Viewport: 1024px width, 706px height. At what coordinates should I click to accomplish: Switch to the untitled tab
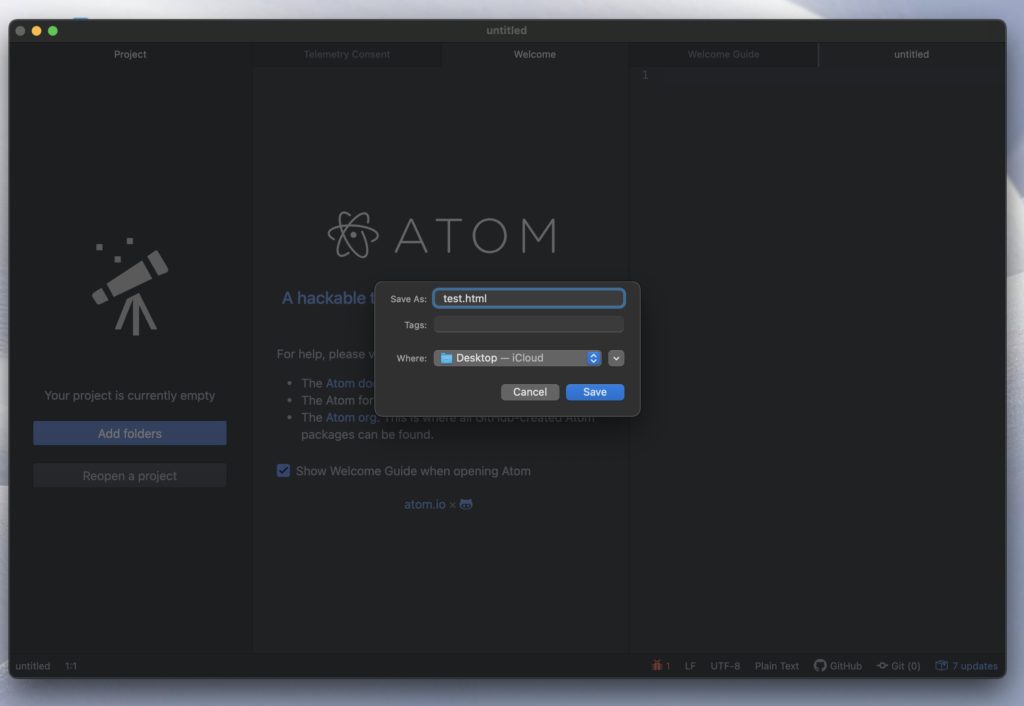click(911, 54)
